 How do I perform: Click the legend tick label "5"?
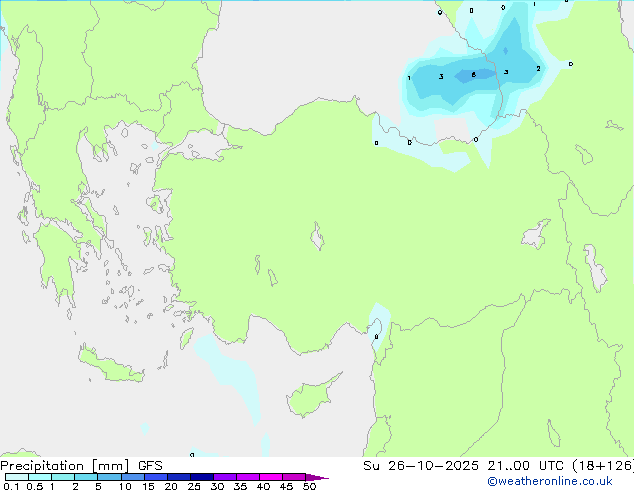click(x=98, y=486)
